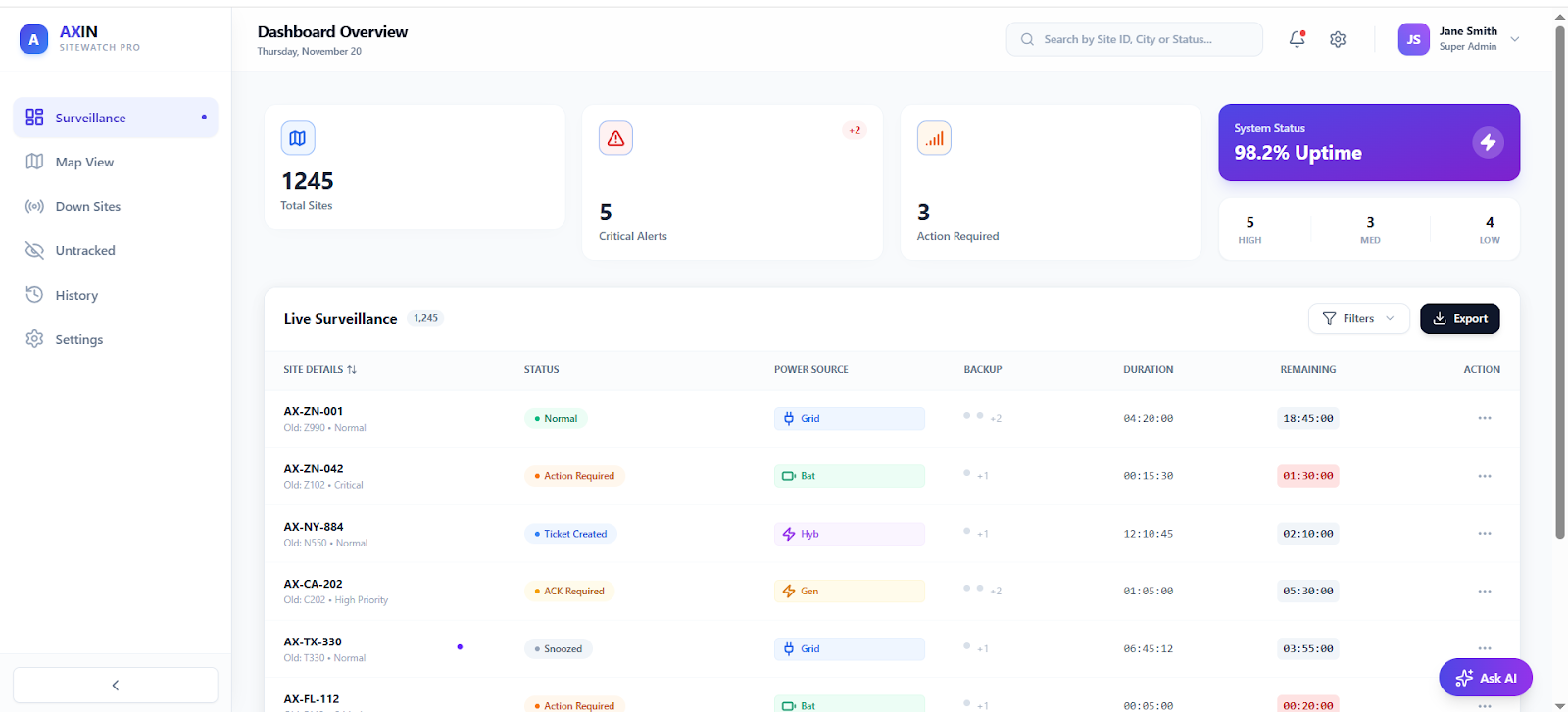Screen dimensions: 1568x712
Task: Click the notification bell icon
Action: point(1297,39)
